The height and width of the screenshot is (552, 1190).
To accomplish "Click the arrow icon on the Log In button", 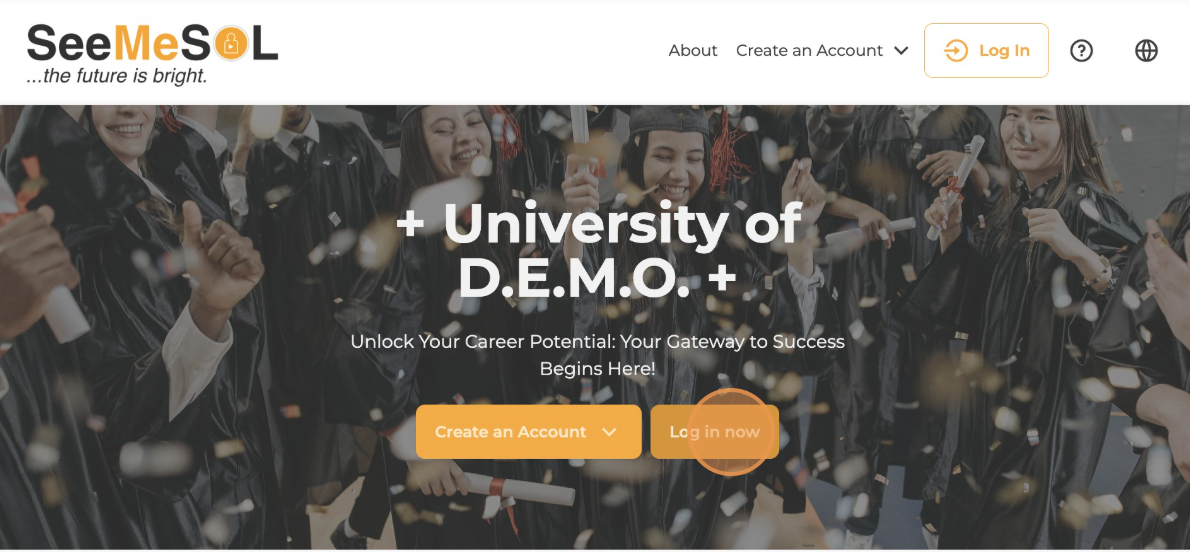I will coord(955,51).
